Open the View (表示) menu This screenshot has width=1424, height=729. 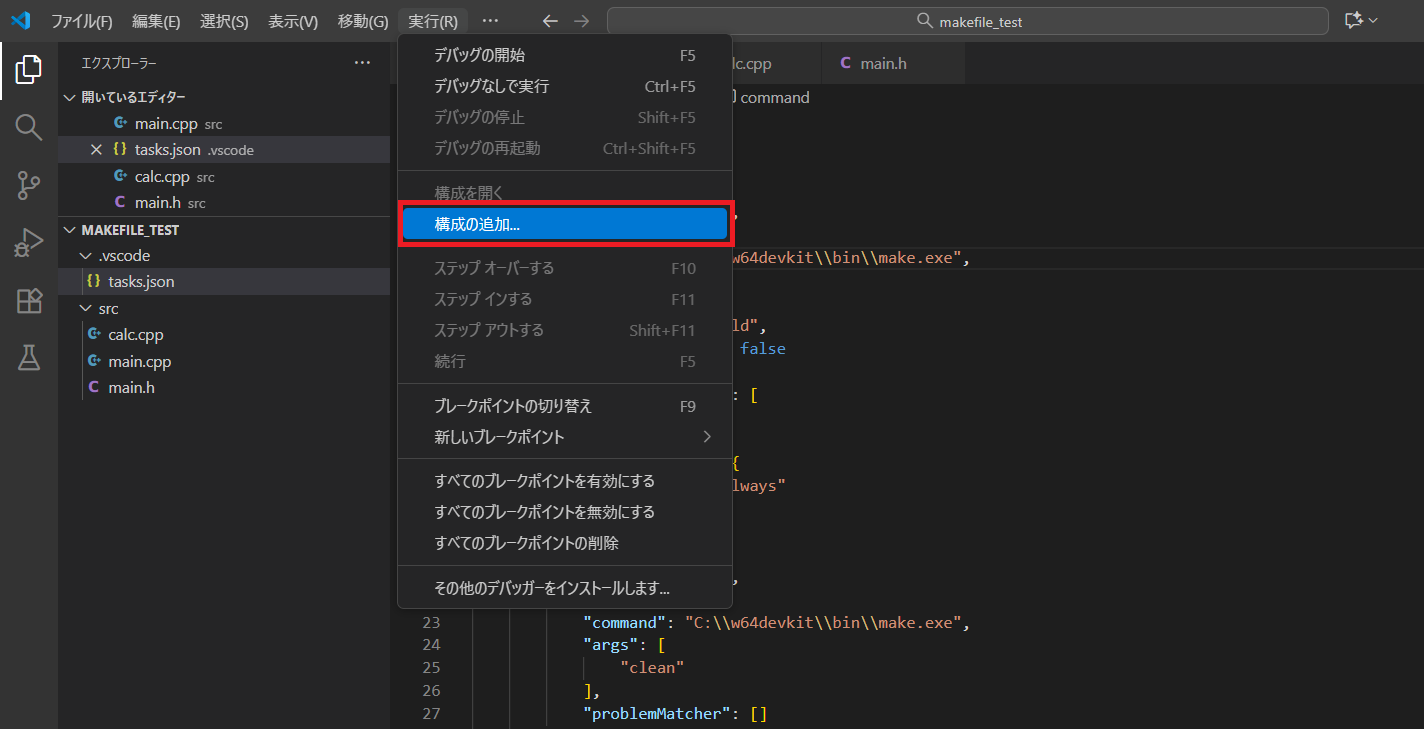pyautogui.click(x=293, y=21)
